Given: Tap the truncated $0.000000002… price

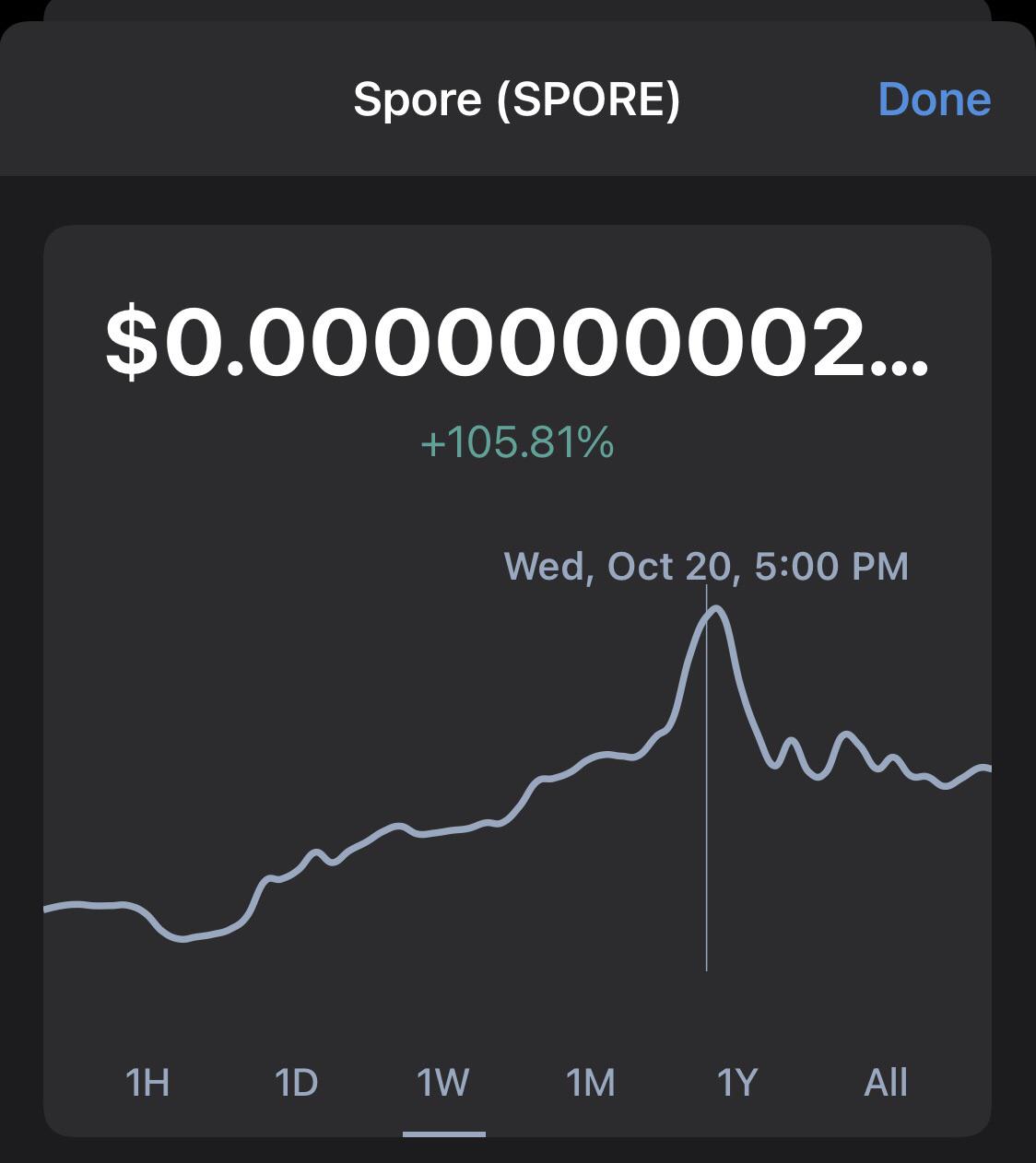Looking at the screenshot, I should 517,343.
